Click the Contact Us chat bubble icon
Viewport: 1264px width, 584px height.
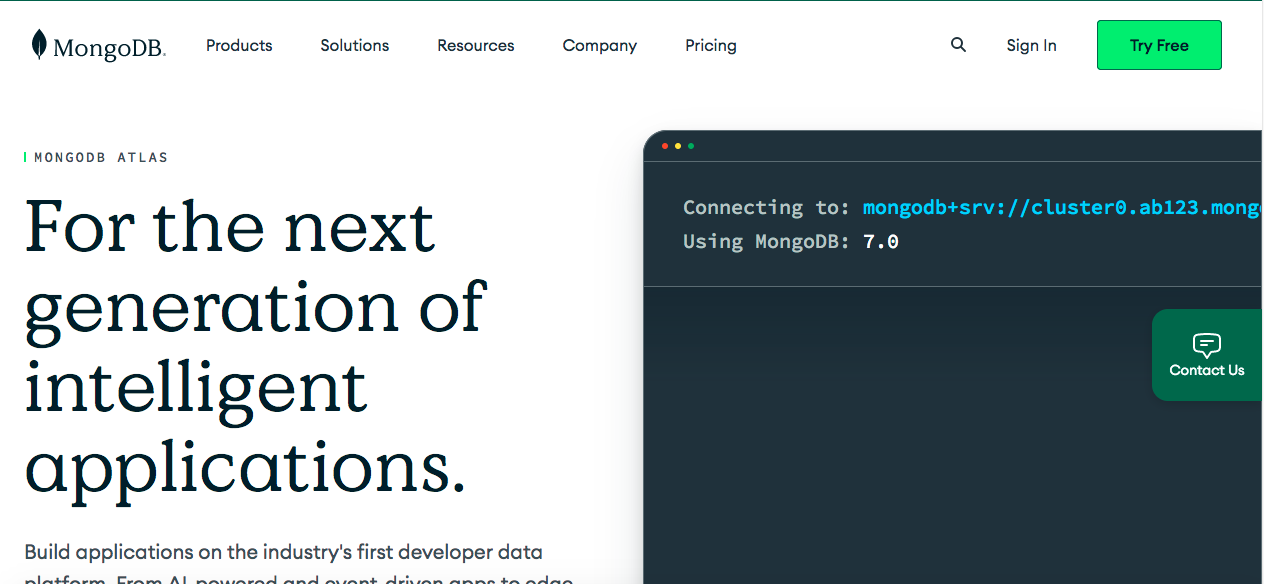click(x=1207, y=345)
